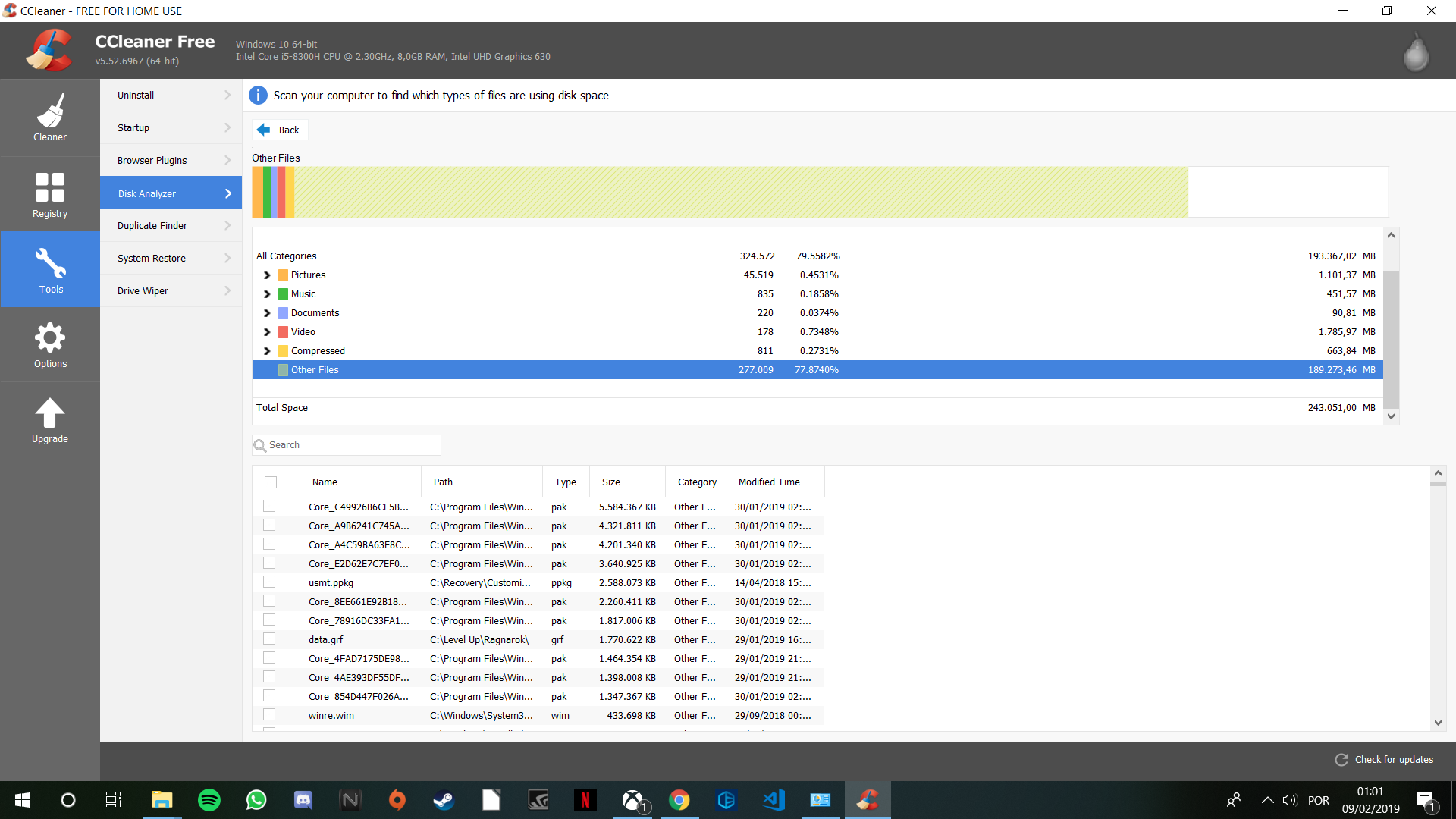Sort file list by Type column
Screen dimensions: 1456x819
click(x=566, y=482)
